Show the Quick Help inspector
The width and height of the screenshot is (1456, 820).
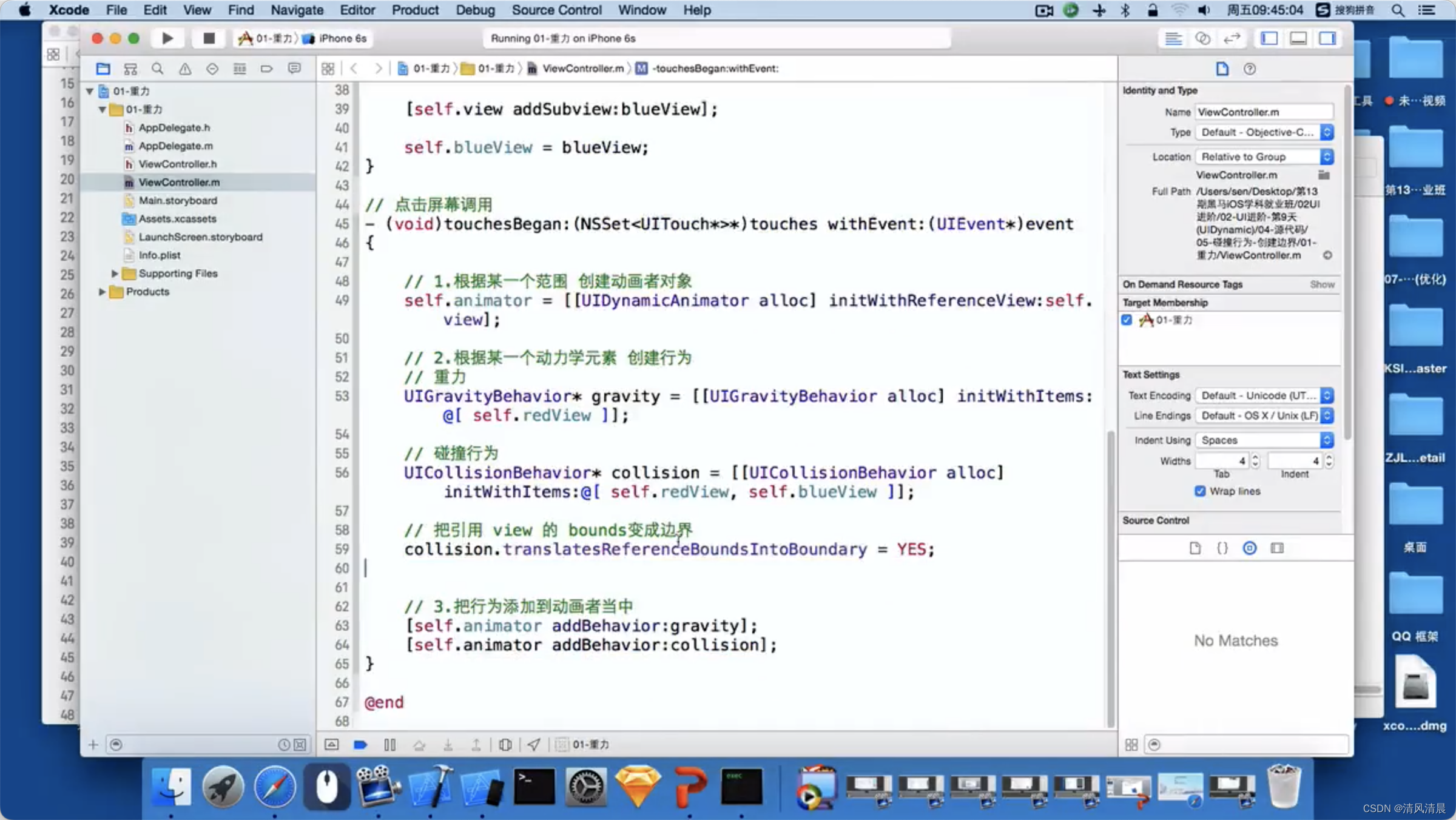click(x=1250, y=69)
